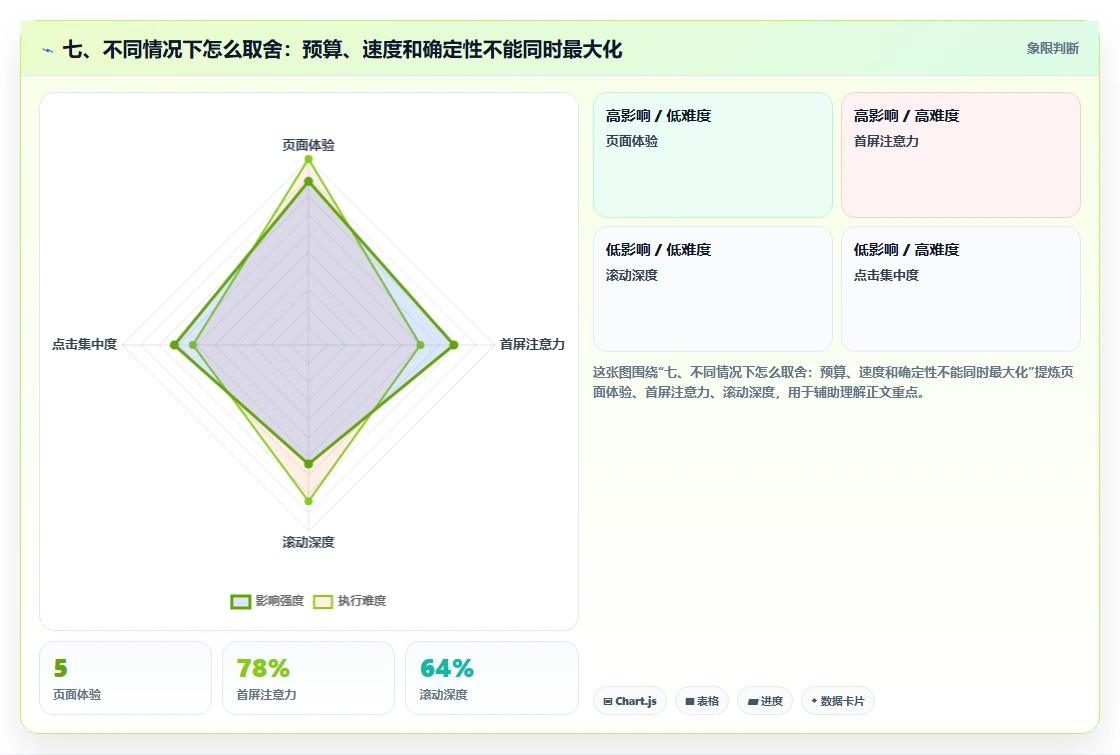Click the 点击集中度 text in low-impact card
Viewport: 1120px width, 755px height.
coord(886,275)
